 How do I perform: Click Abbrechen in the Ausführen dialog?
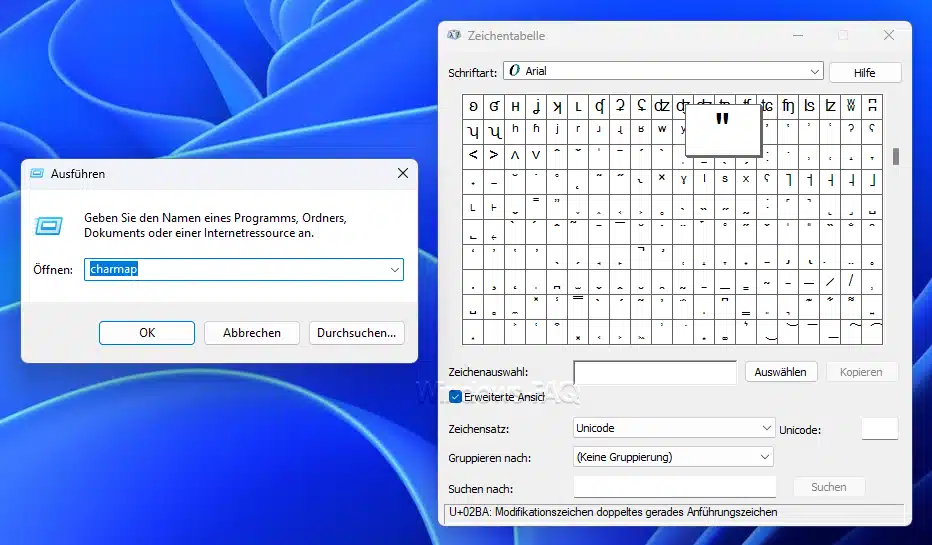[252, 333]
